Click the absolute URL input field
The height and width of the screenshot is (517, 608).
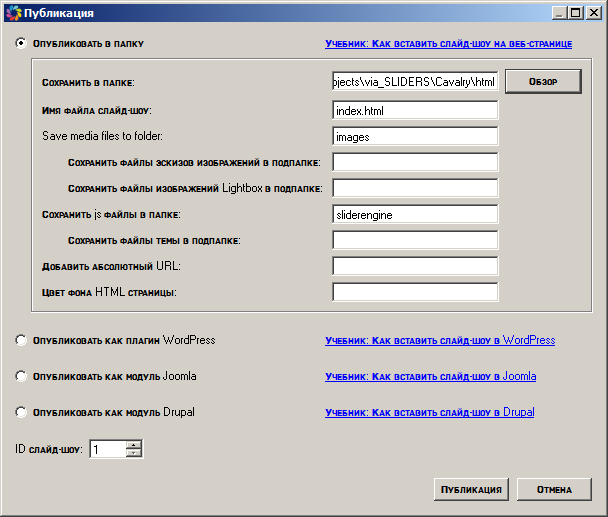[x=415, y=266]
